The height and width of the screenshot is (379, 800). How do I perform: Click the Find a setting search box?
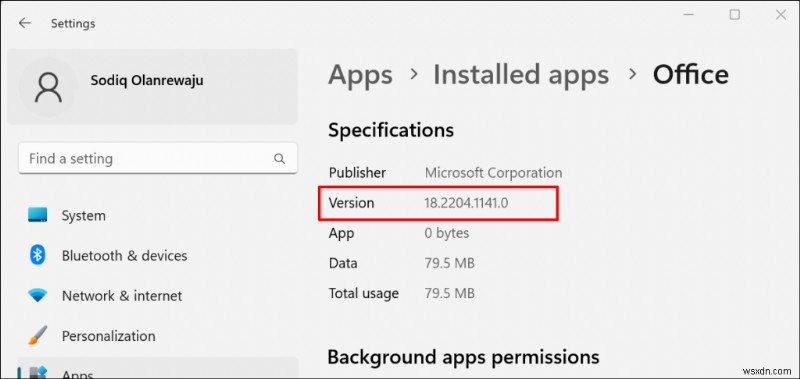tap(158, 159)
